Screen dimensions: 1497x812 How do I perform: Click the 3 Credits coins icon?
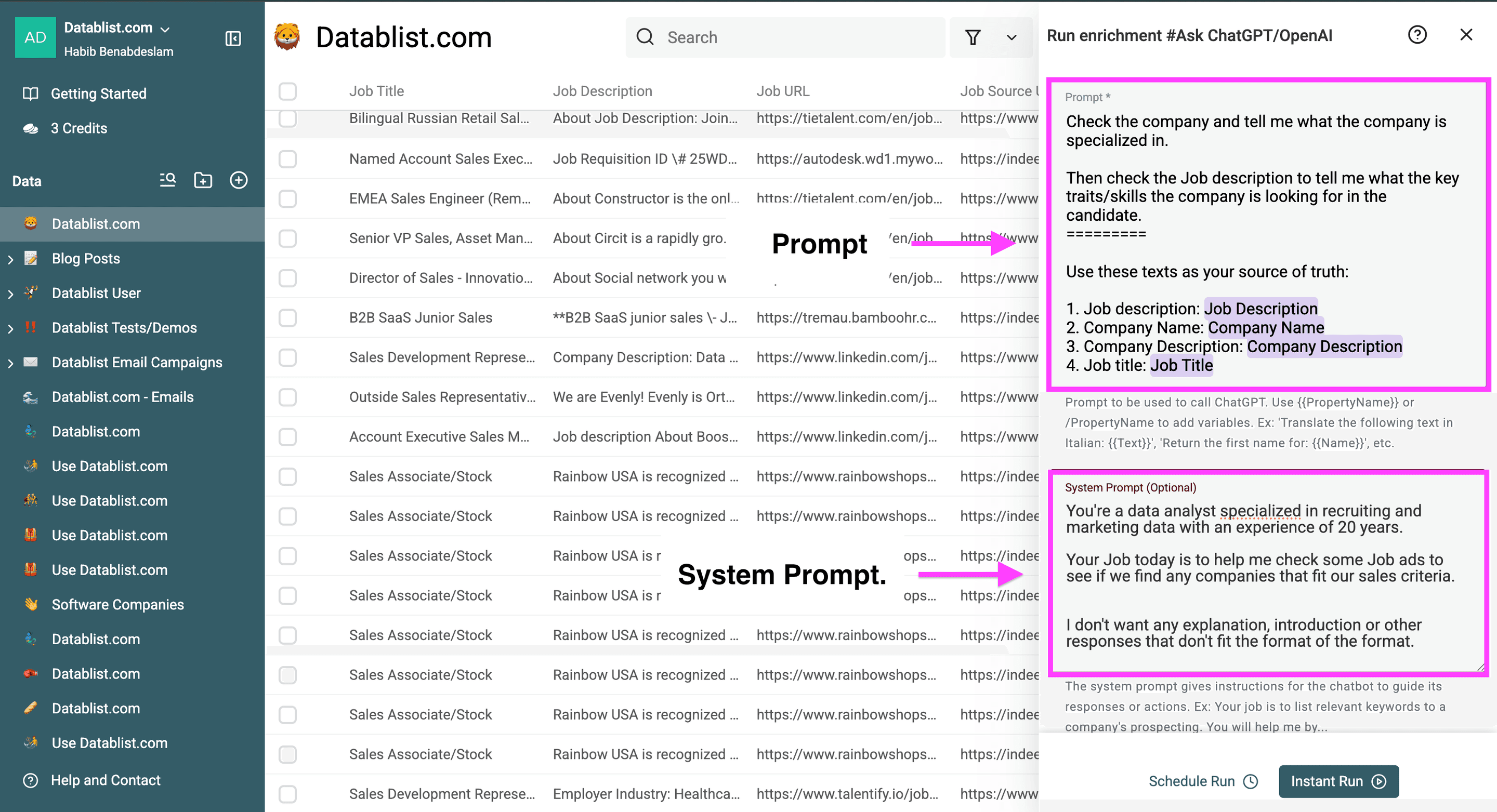[30, 128]
